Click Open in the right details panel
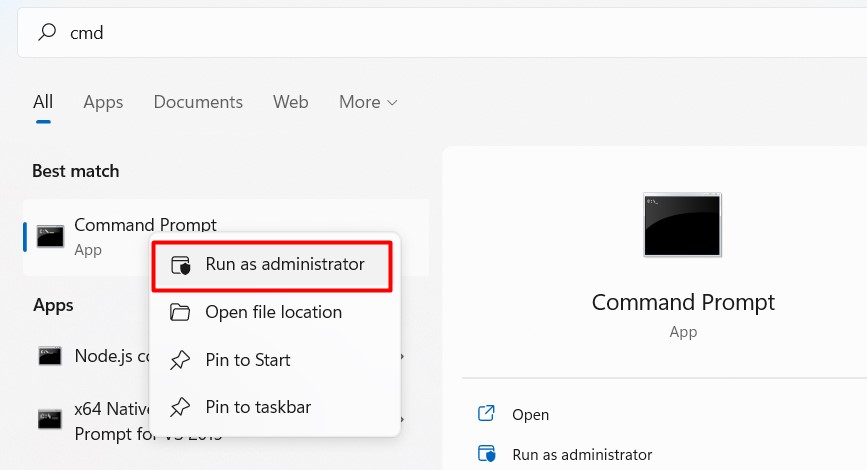 click(x=530, y=414)
